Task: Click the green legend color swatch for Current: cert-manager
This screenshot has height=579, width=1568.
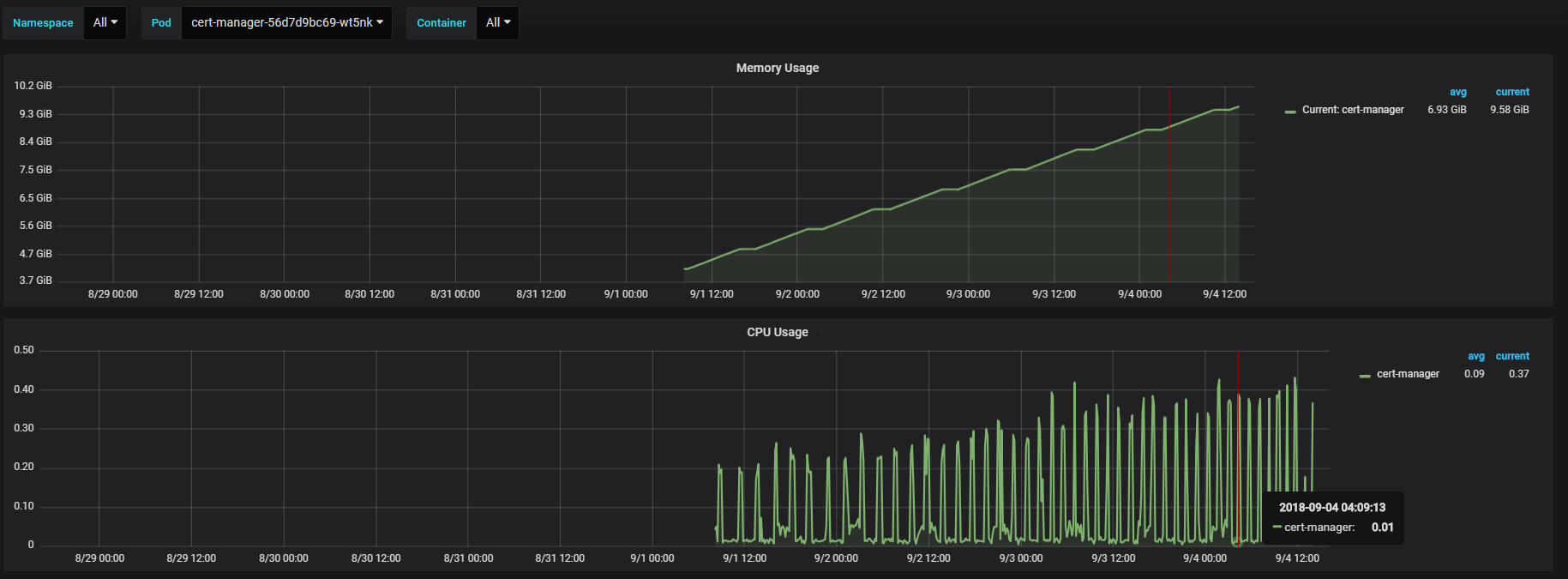Action: pyautogui.click(x=1290, y=112)
